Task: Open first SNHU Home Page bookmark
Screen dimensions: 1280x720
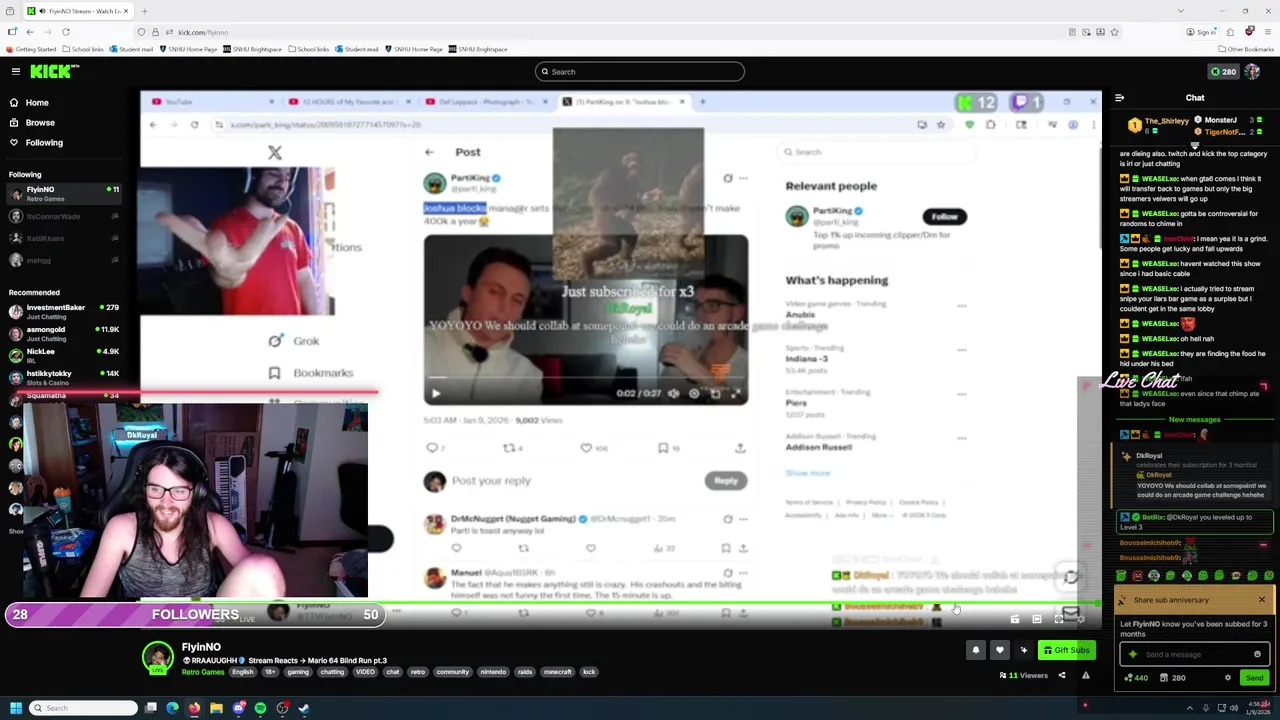Action: click(189, 49)
